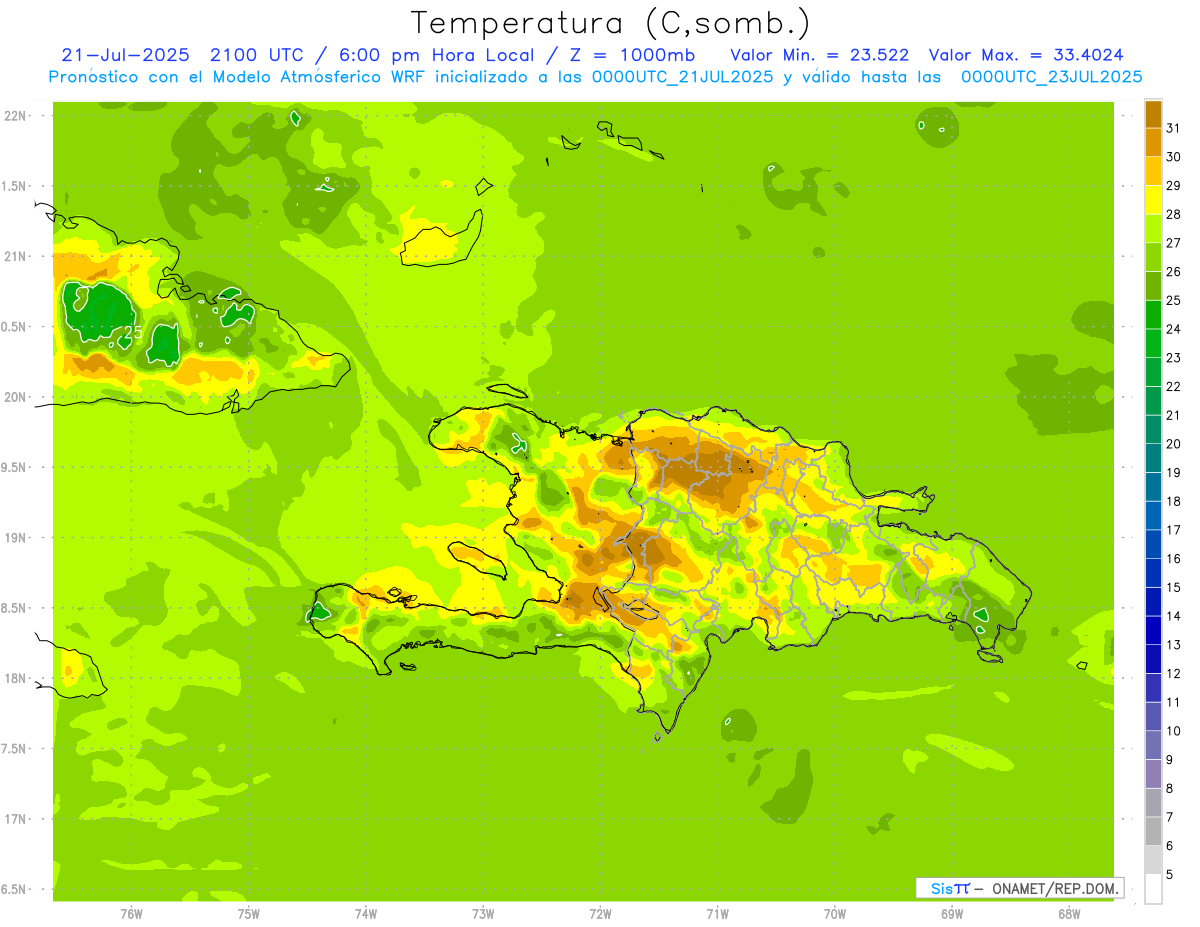Click the '76W' longitude axis label
Image resolution: width=1200 pixels, height=927 pixels.
tap(131, 914)
